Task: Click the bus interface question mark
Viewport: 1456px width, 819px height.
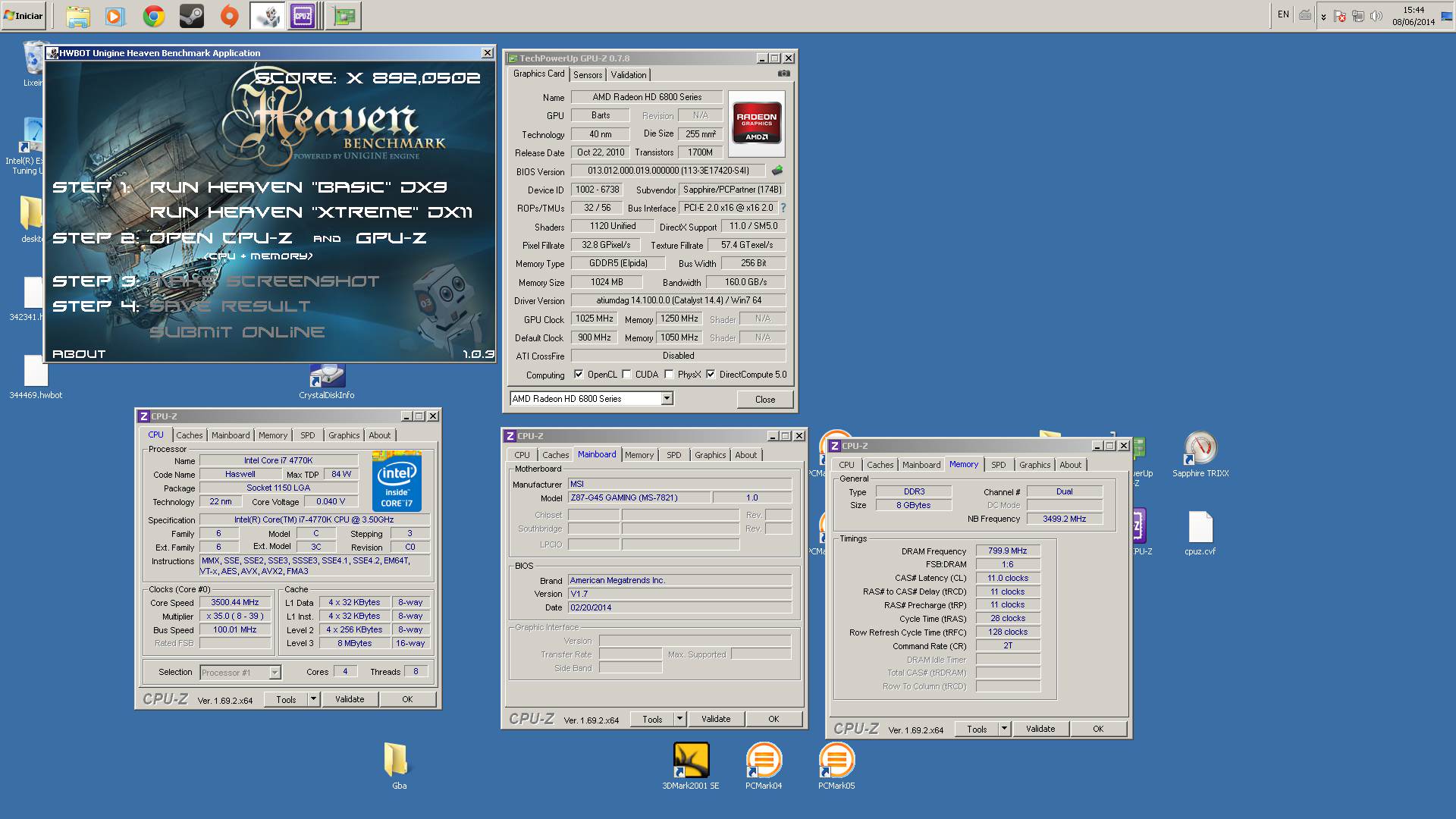Action: pyautogui.click(x=783, y=208)
